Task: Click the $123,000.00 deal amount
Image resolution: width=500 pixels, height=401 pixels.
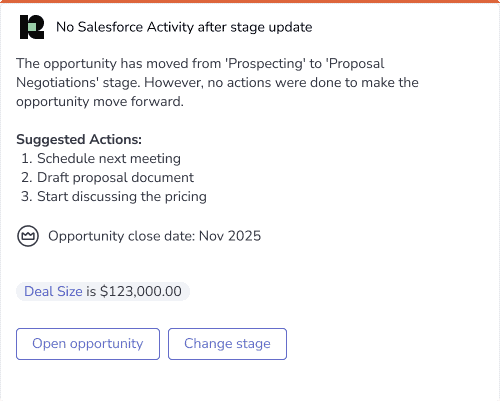Action: pos(141,291)
